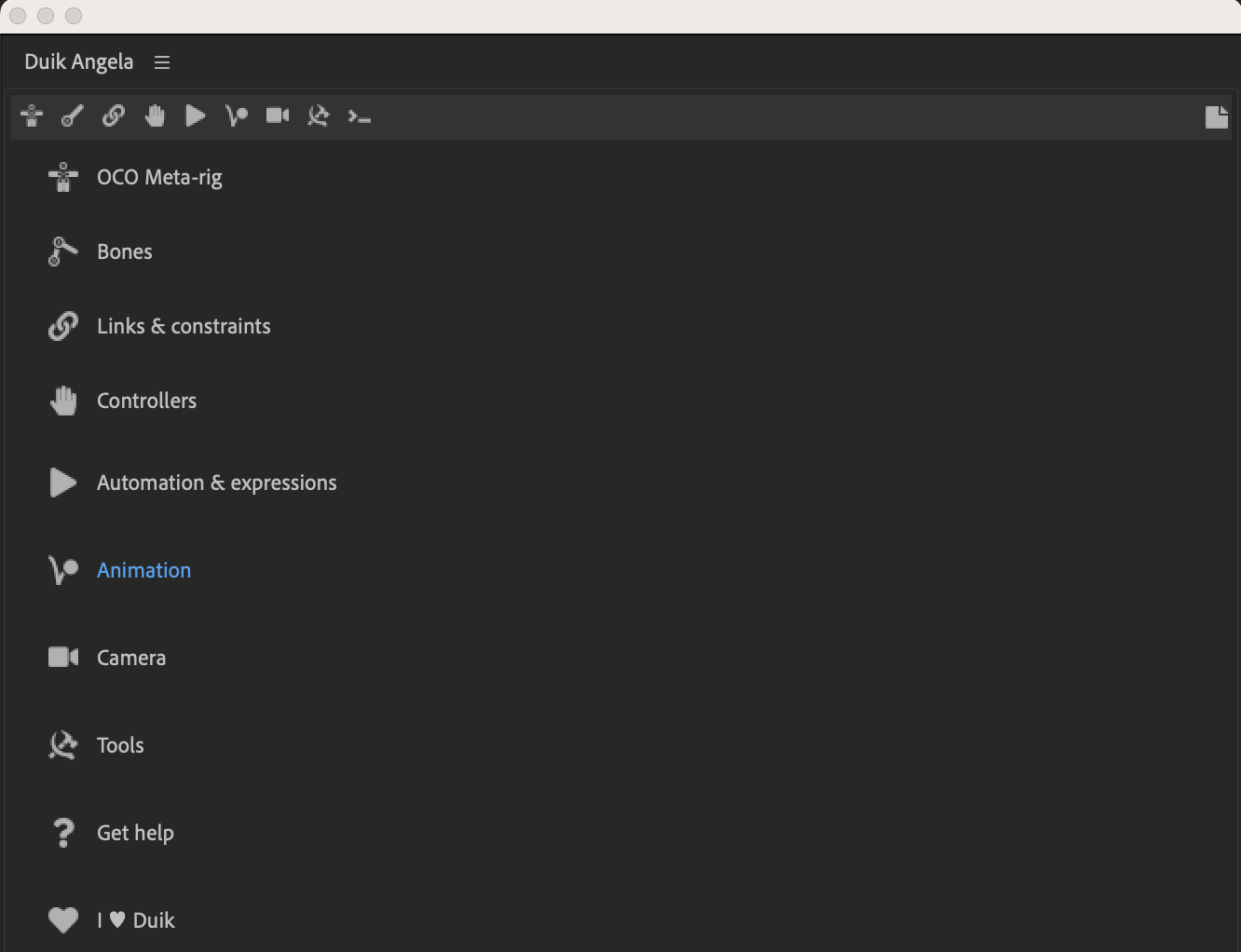
Task: Open Duik Angela panel hamburger menu
Action: [x=162, y=62]
